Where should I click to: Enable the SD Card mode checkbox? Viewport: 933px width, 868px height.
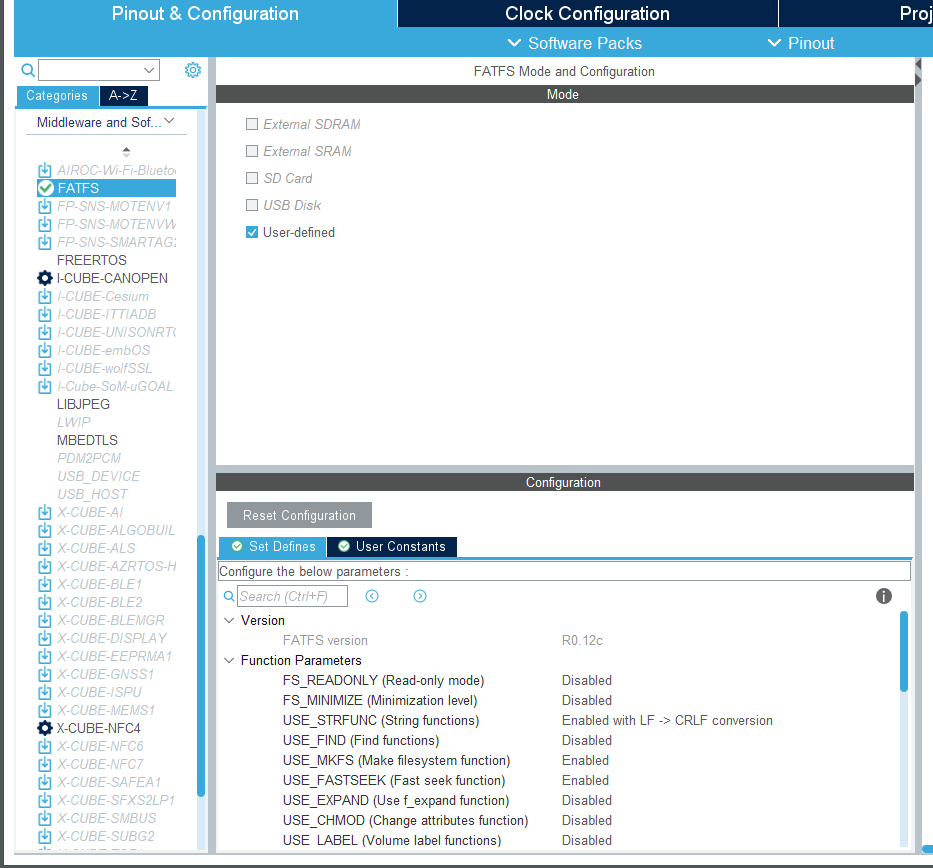point(251,178)
